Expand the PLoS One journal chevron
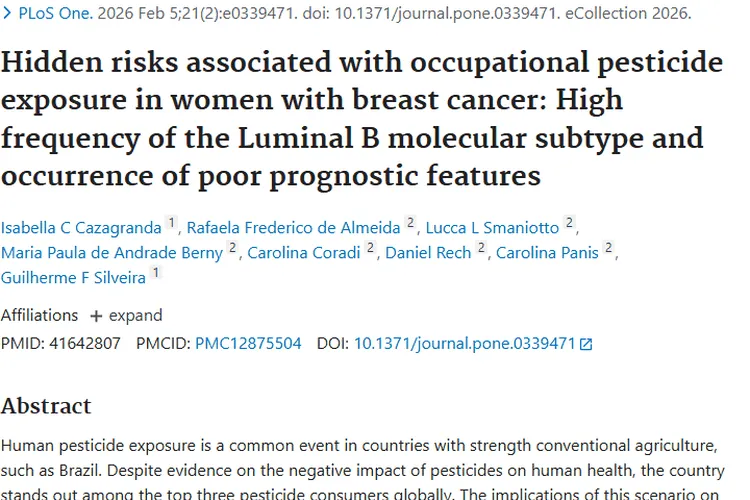Image resolution: width=750 pixels, height=500 pixels. 7,14
